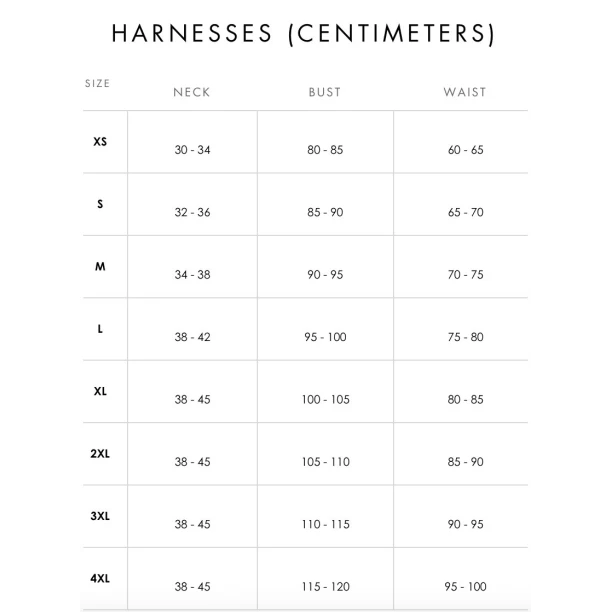Click the S size row label
The image size is (612, 612).
pos(100,204)
